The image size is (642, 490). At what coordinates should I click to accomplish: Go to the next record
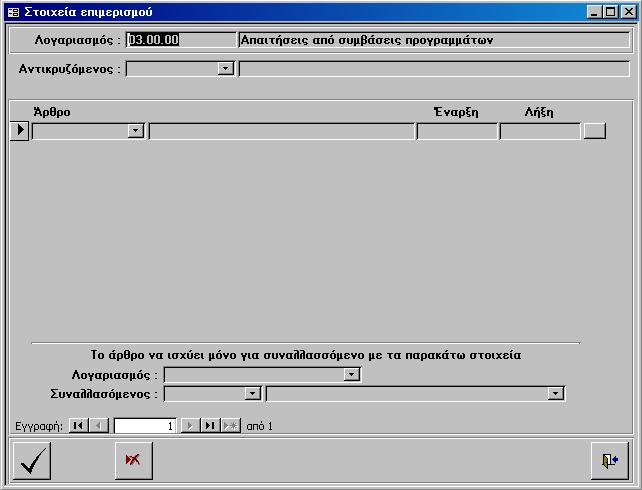pos(190,426)
